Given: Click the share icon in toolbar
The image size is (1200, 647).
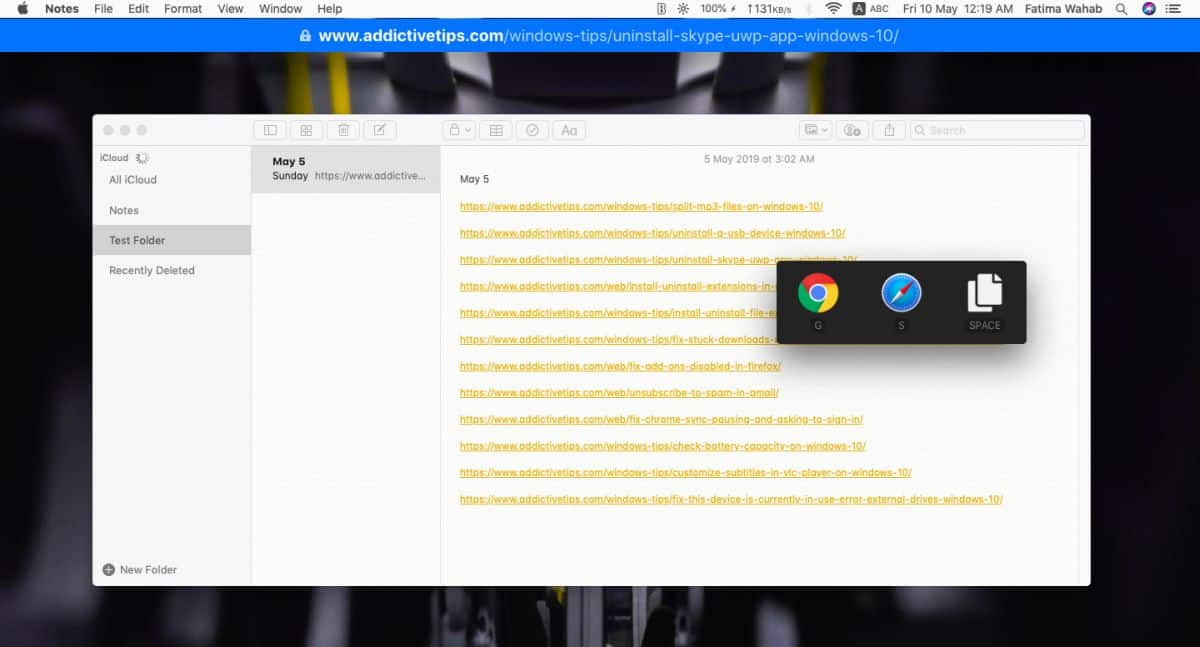Looking at the screenshot, I should click(889, 130).
